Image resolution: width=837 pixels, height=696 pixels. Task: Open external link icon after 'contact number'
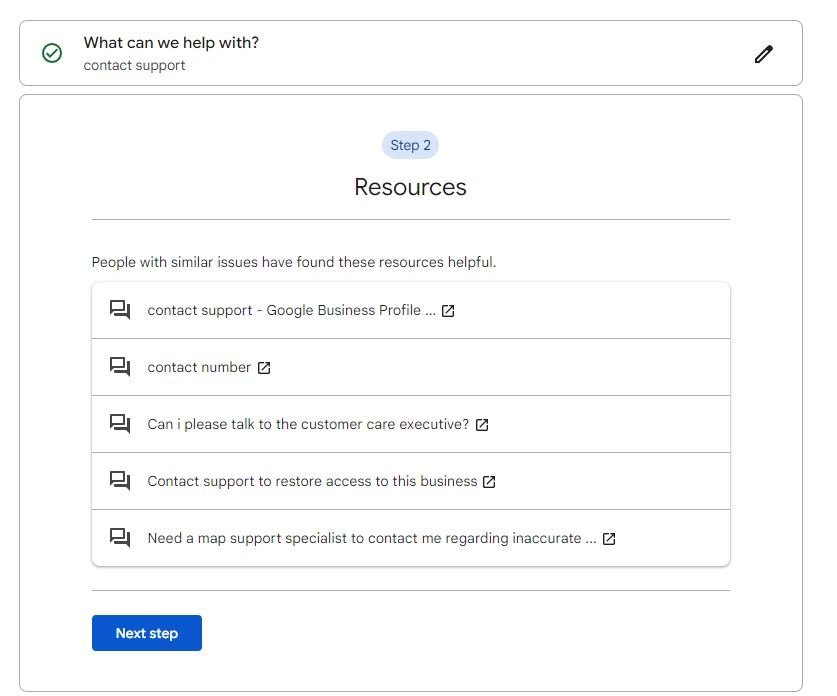[264, 368]
